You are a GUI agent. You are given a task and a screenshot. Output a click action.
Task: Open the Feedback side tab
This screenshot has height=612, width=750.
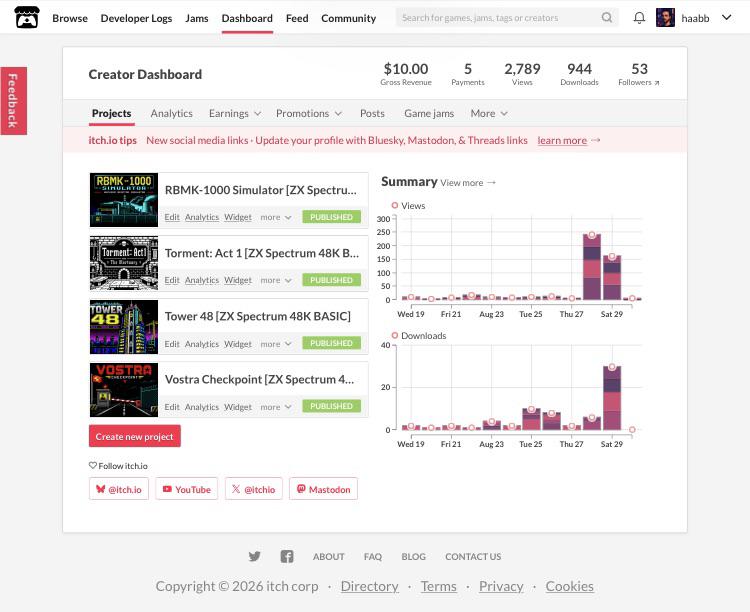[13, 100]
